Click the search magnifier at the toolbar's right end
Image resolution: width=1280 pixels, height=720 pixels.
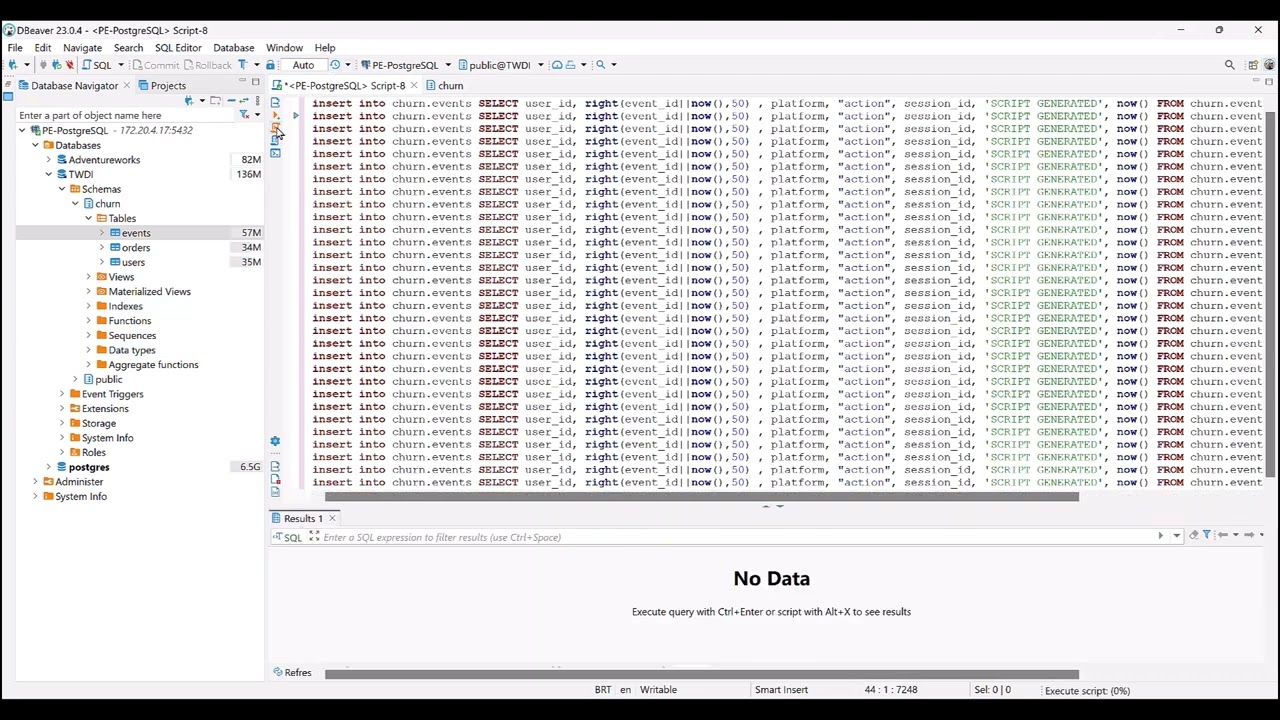coord(1230,65)
